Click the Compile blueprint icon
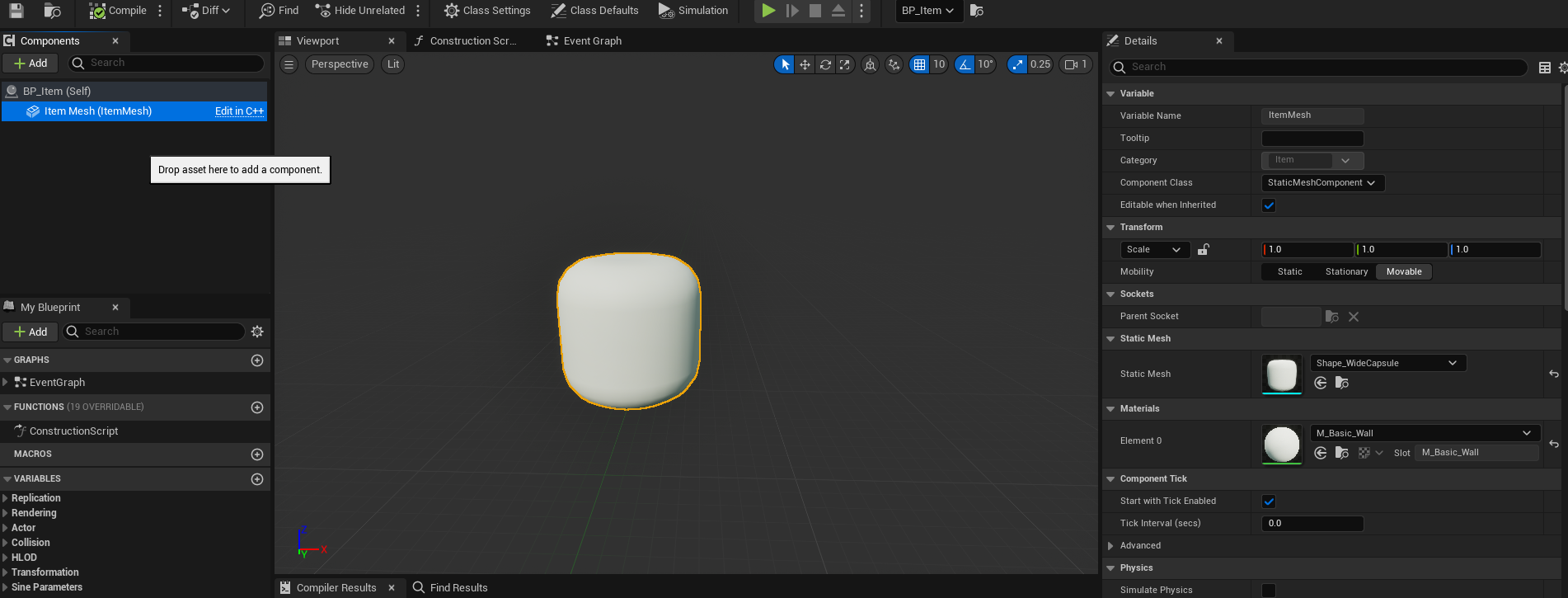The image size is (1568, 598). 98,11
